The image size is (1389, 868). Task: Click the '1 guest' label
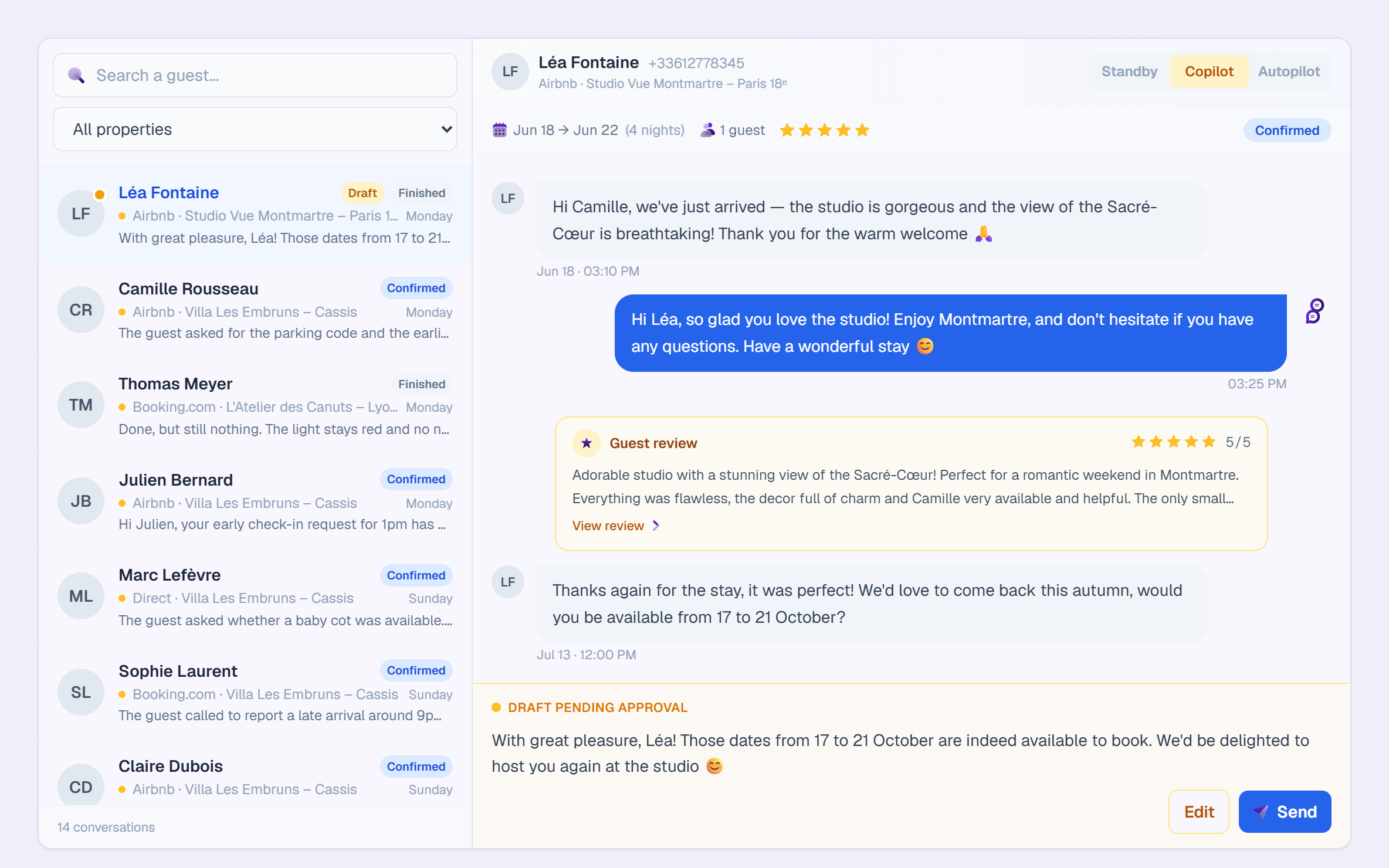pos(742,130)
